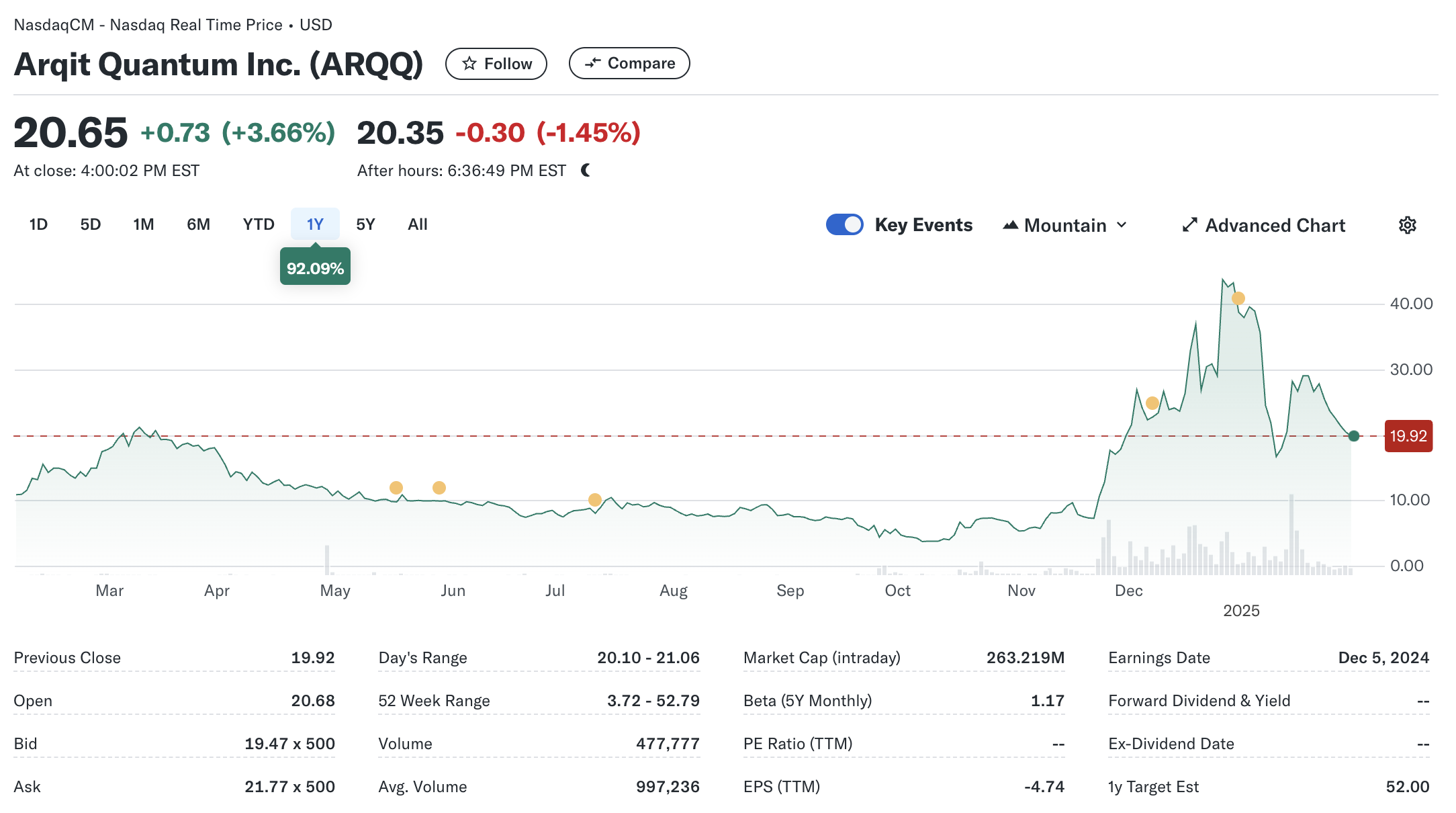Show the All time range
The width and height of the screenshot is (1456, 813).
(x=417, y=224)
